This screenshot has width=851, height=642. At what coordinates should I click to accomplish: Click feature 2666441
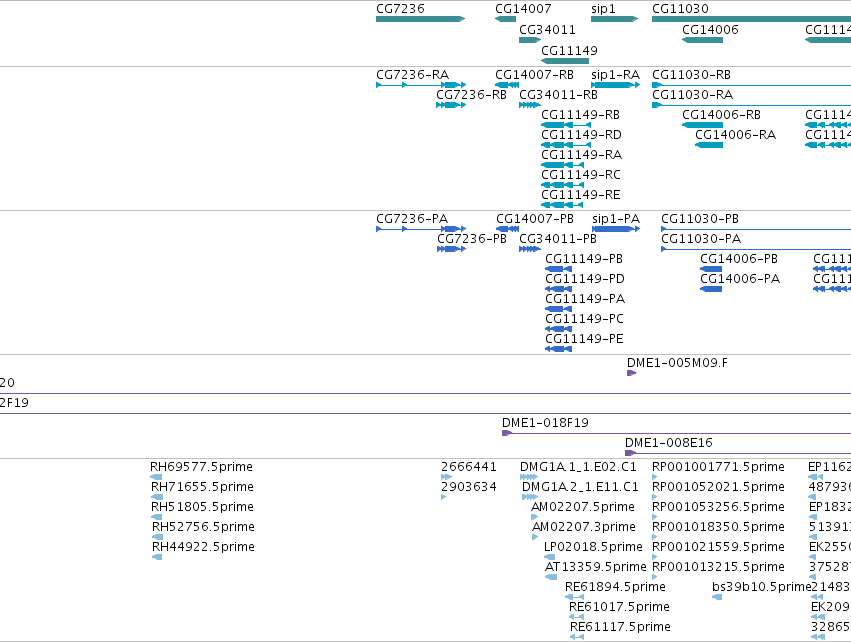447,477
